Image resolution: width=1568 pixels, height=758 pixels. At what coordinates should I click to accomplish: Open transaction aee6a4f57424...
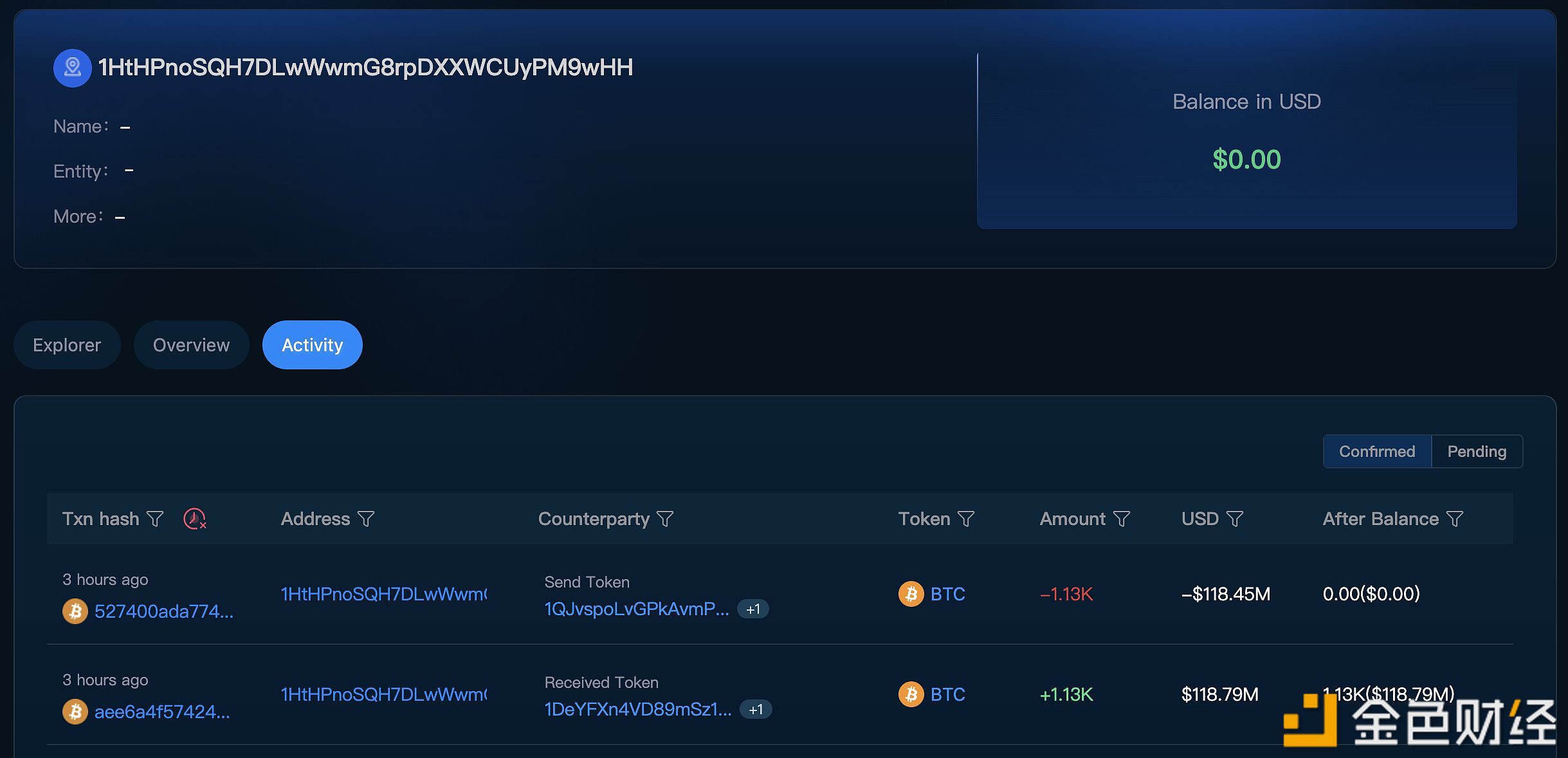(162, 712)
